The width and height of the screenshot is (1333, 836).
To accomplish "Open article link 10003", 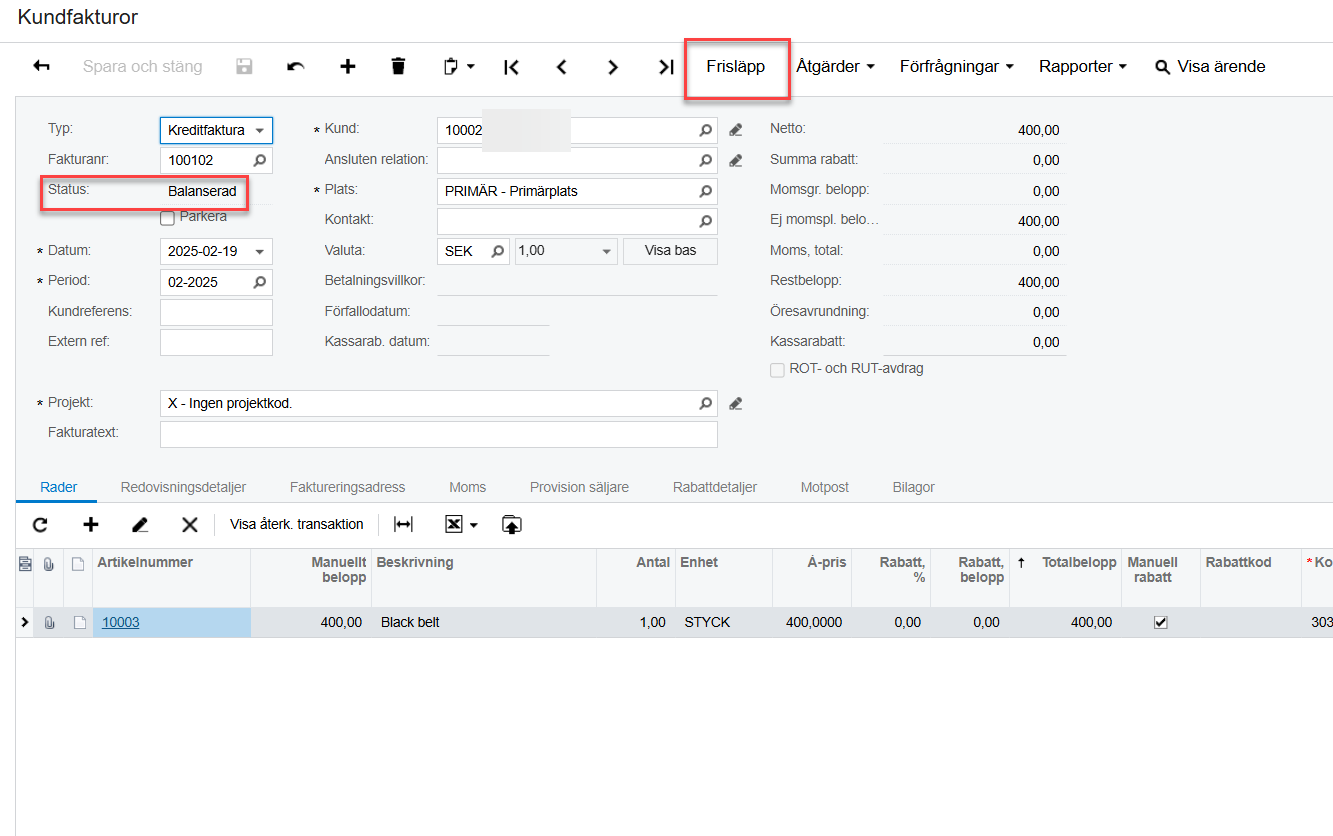I will pyautogui.click(x=121, y=622).
